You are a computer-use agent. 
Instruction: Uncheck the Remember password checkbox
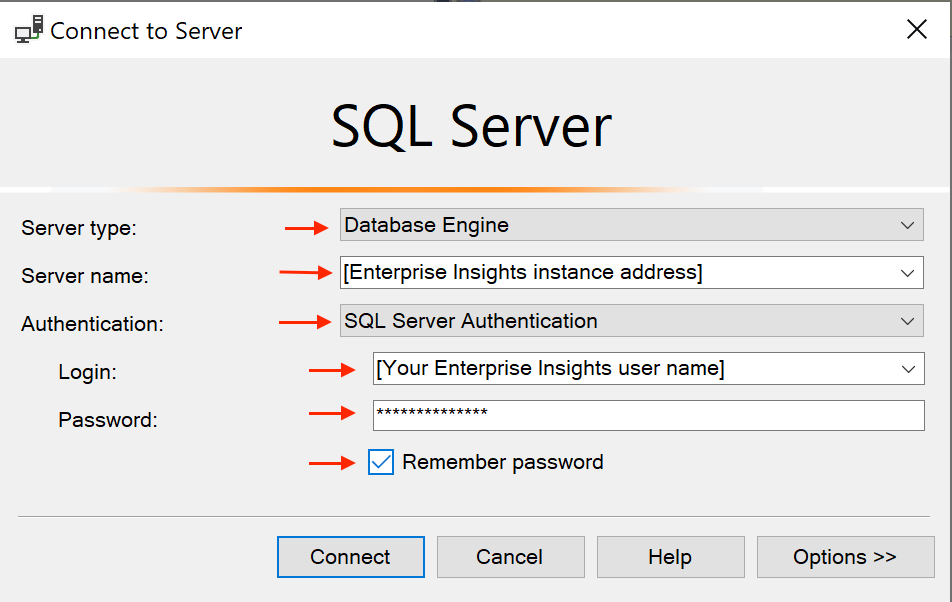click(381, 462)
